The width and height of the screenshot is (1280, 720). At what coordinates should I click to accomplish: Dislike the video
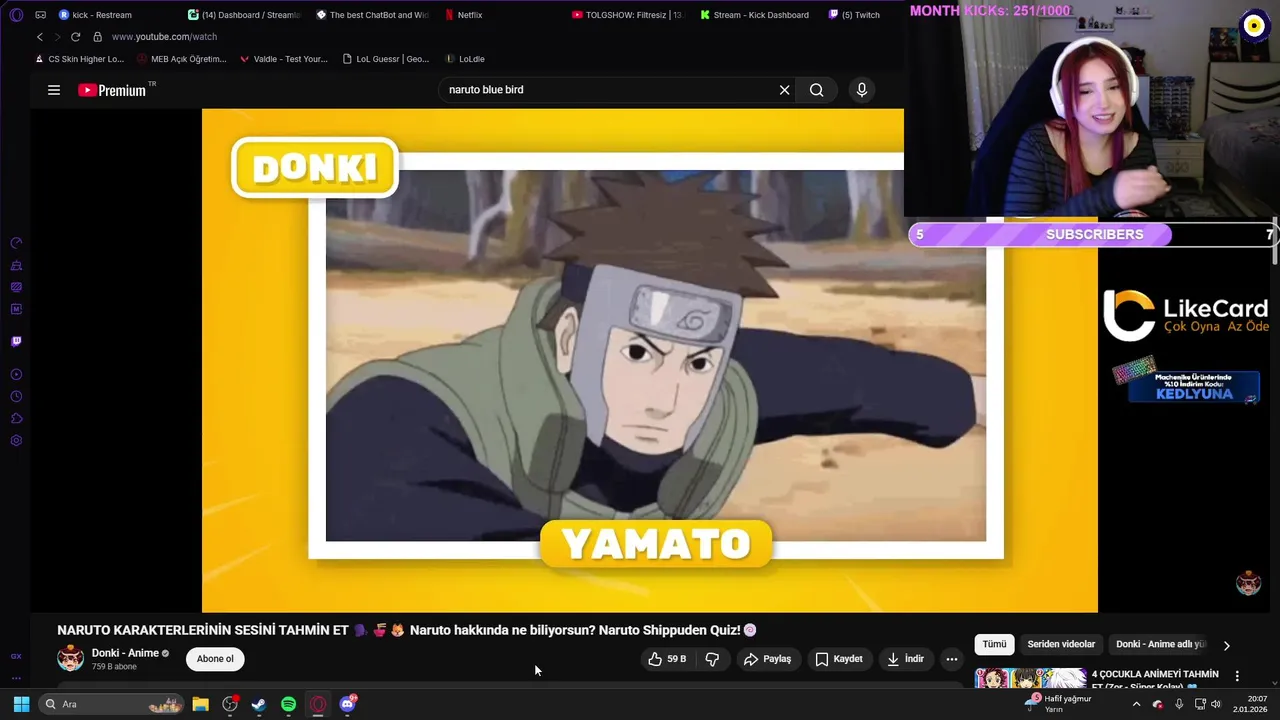(x=712, y=659)
